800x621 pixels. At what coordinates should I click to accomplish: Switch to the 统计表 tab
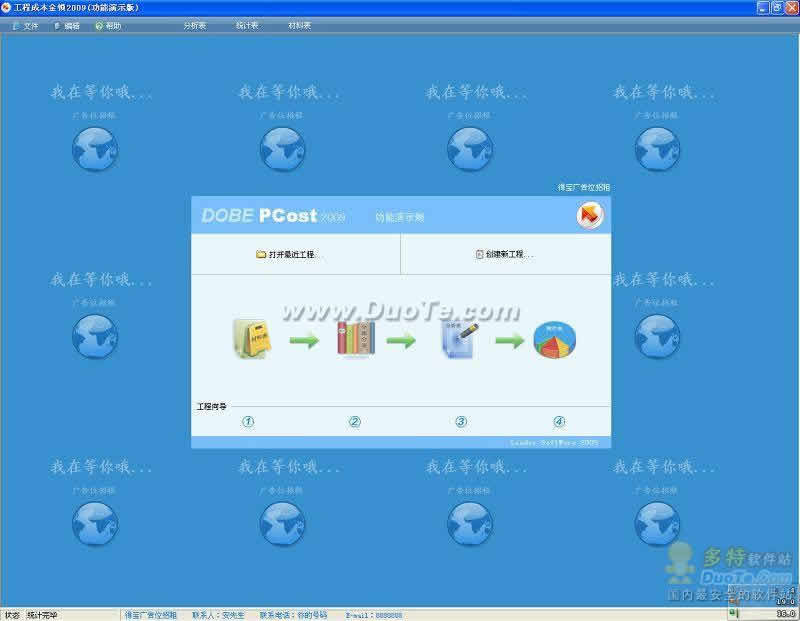pyautogui.click(x=247, y=26)
